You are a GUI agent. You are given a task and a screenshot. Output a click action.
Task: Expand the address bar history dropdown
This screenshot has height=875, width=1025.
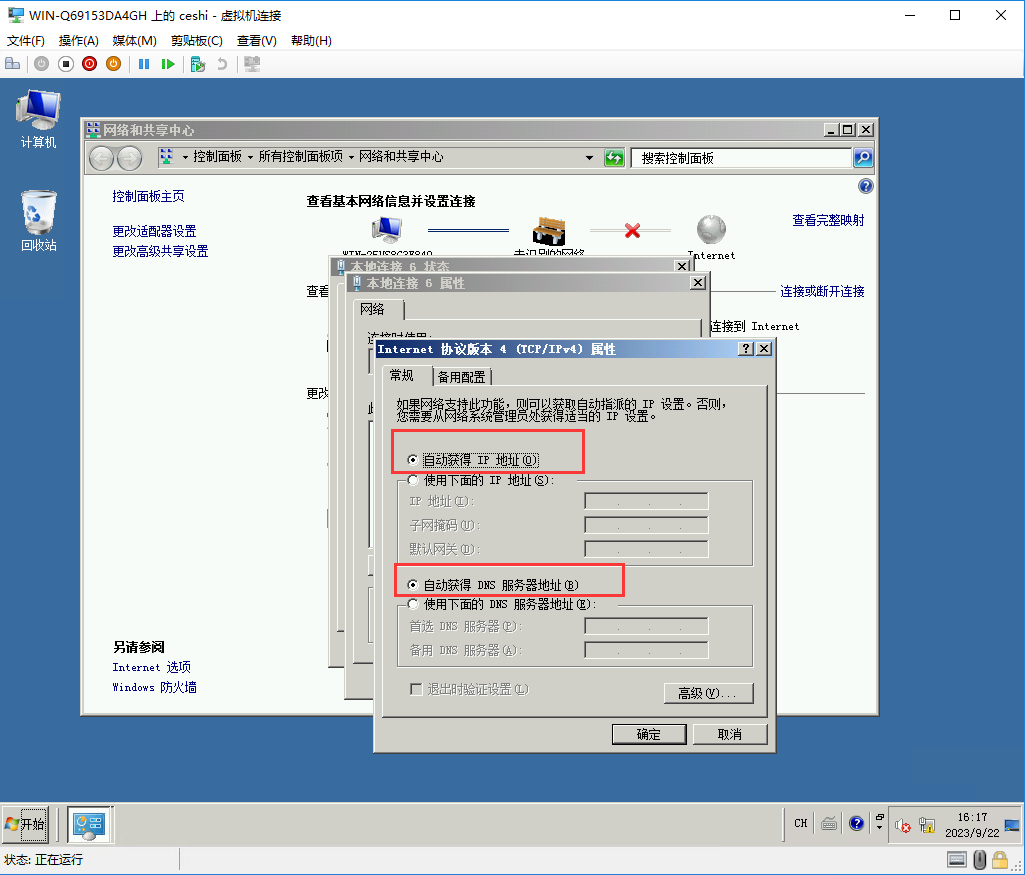click(x=590, y=158)
